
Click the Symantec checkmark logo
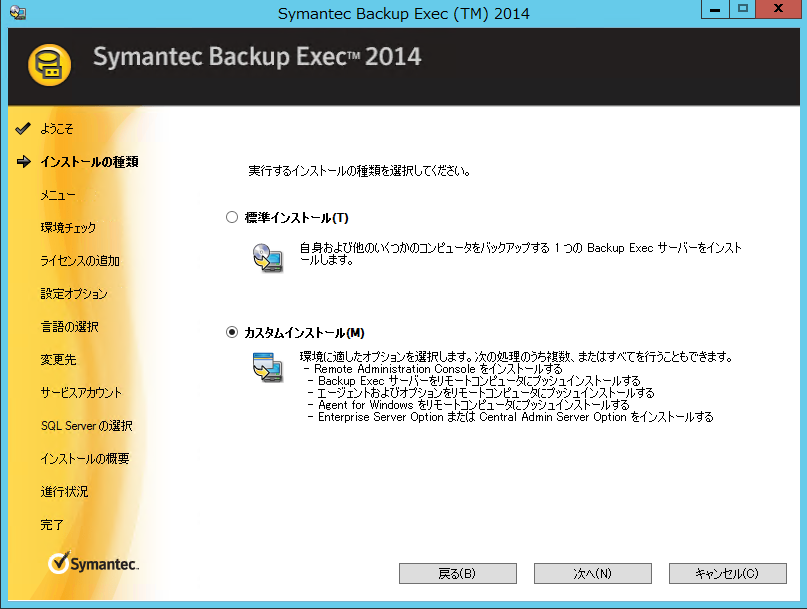click(x=93, y=563)
